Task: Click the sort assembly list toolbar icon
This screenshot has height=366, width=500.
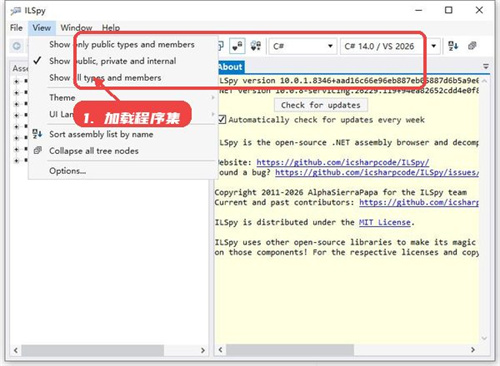Action: pyautogui.click(x=453, y=46)
